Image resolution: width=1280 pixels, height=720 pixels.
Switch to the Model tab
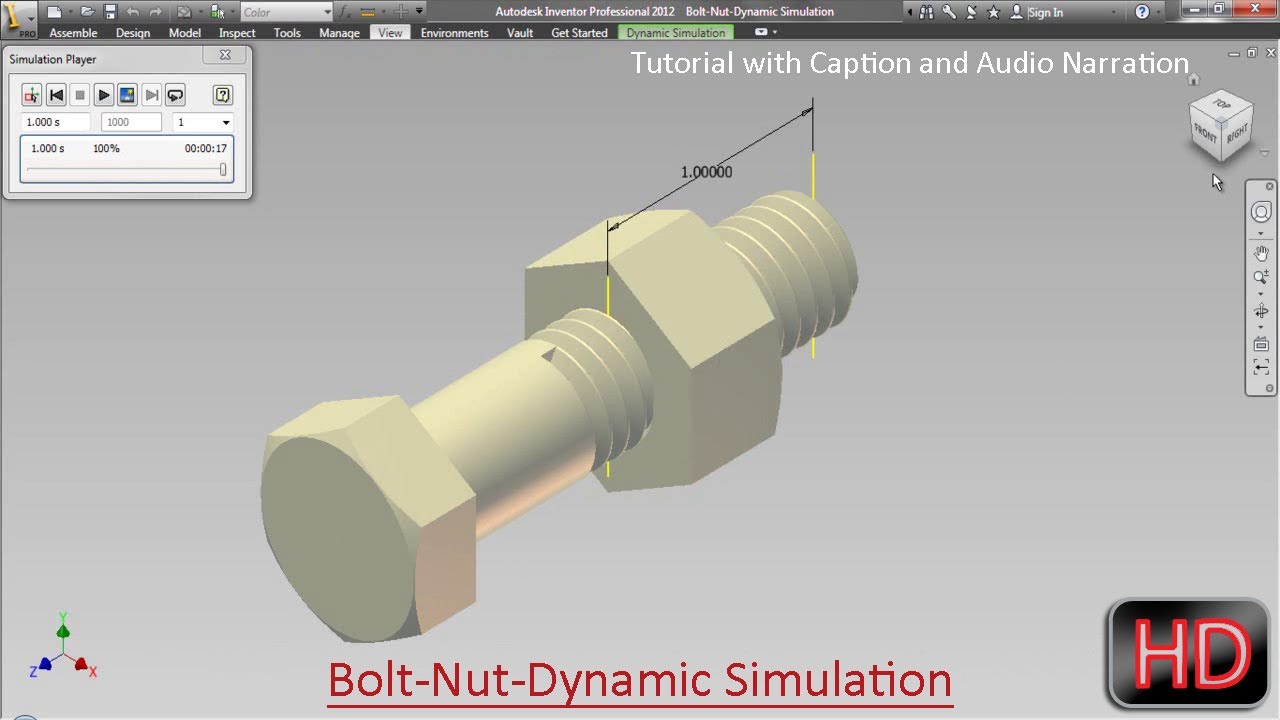point(185,33)
